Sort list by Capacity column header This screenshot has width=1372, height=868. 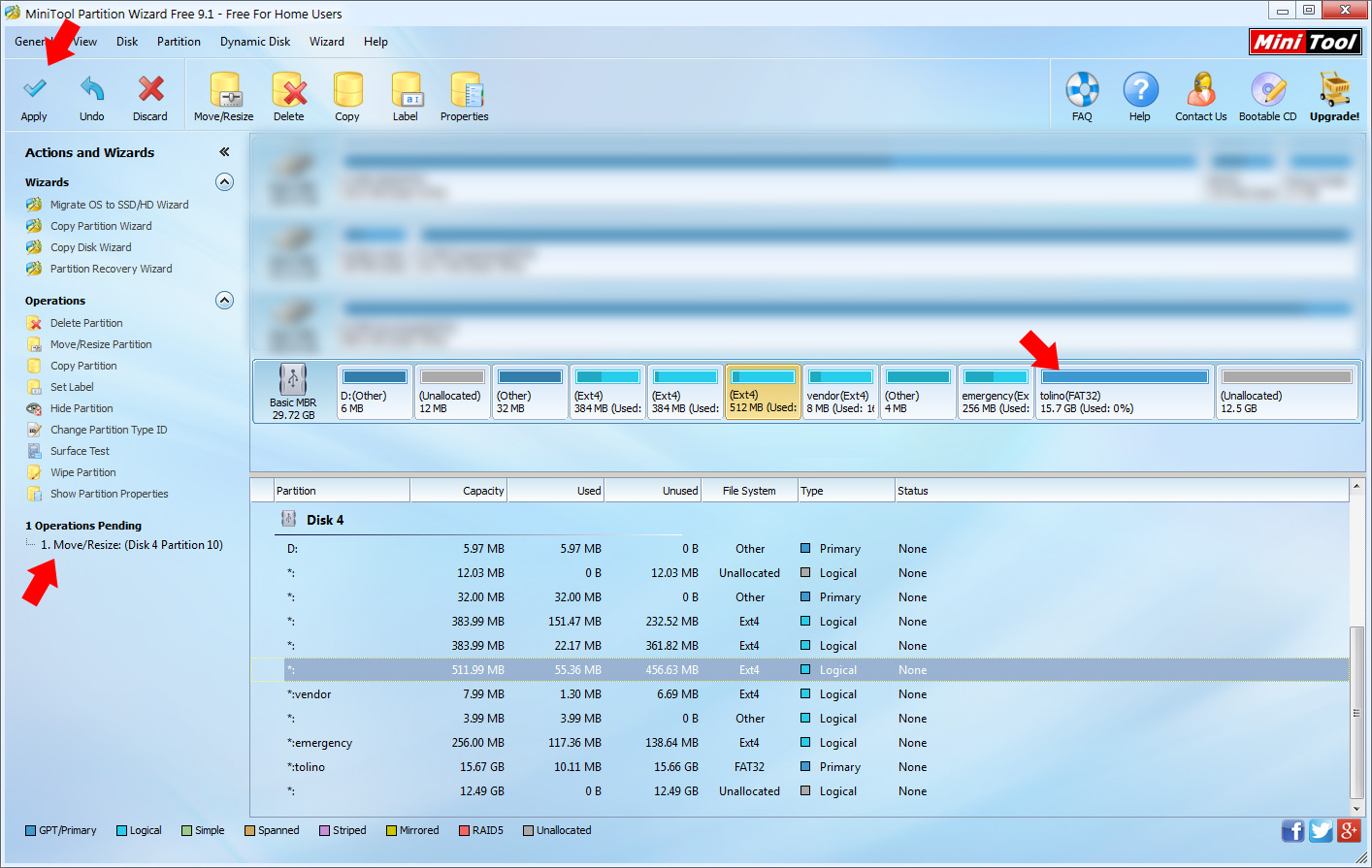pos(458,491)
